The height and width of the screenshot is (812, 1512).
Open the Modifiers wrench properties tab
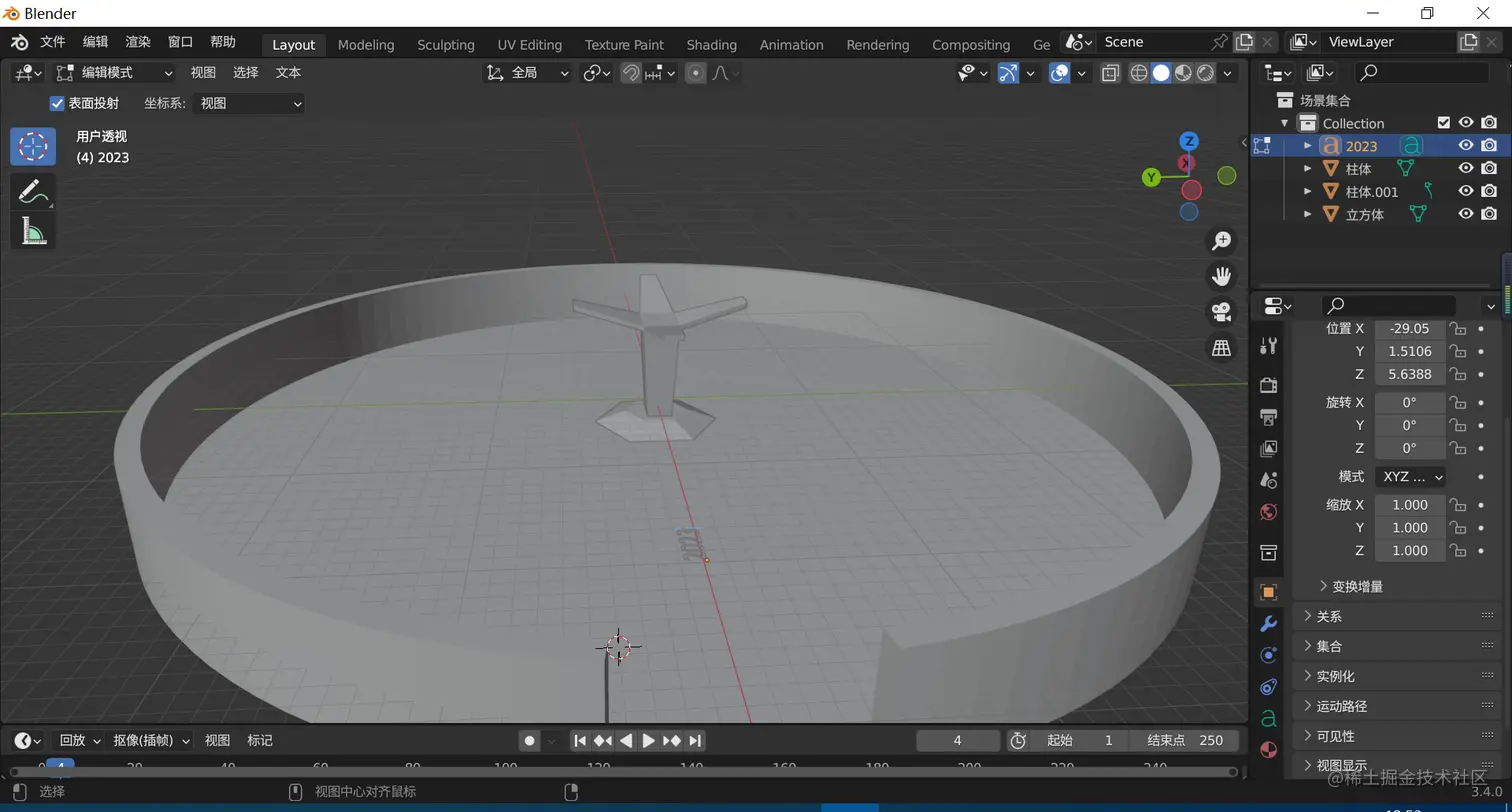pos(1268,624)
